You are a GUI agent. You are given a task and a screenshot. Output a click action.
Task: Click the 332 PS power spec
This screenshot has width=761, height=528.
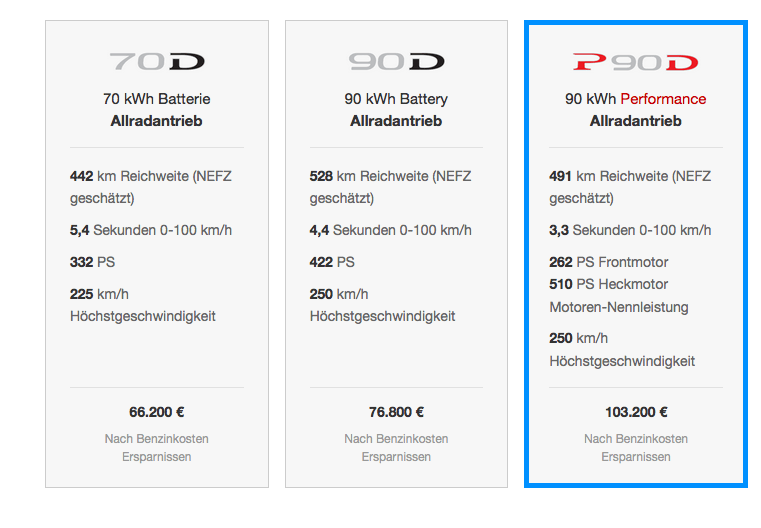(94, 262)
